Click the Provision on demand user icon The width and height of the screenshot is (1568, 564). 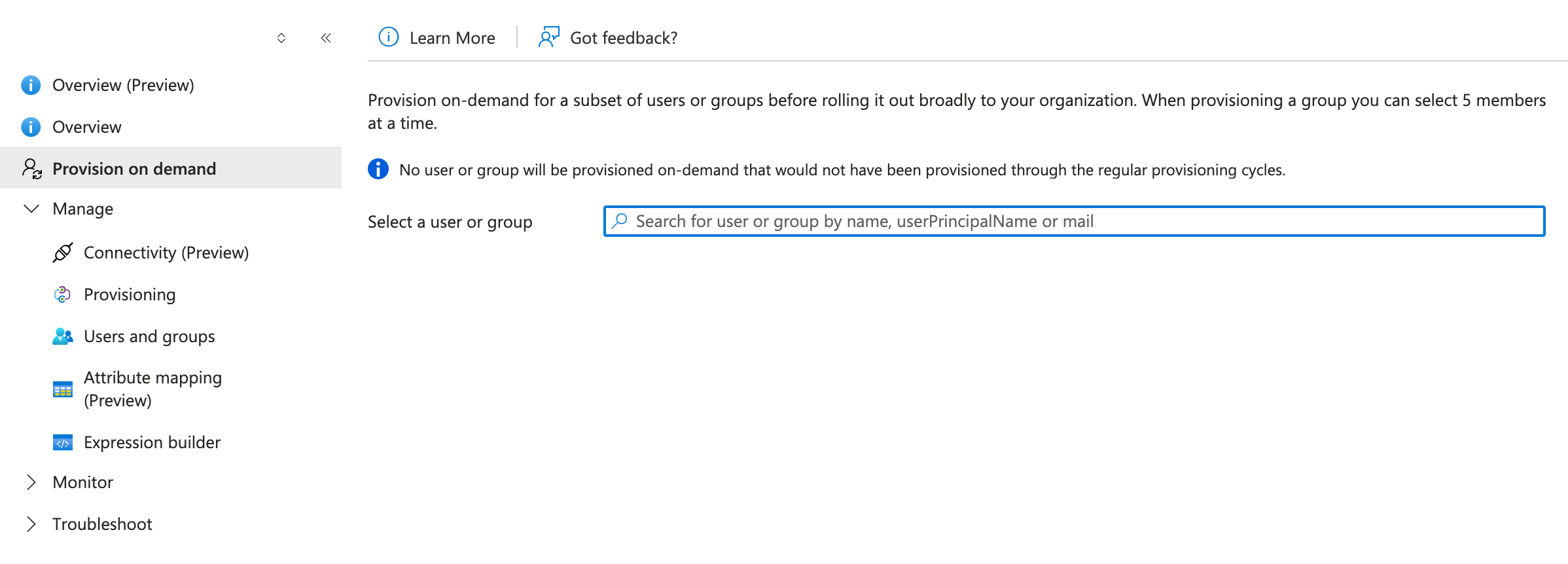[x=31, y=169]
